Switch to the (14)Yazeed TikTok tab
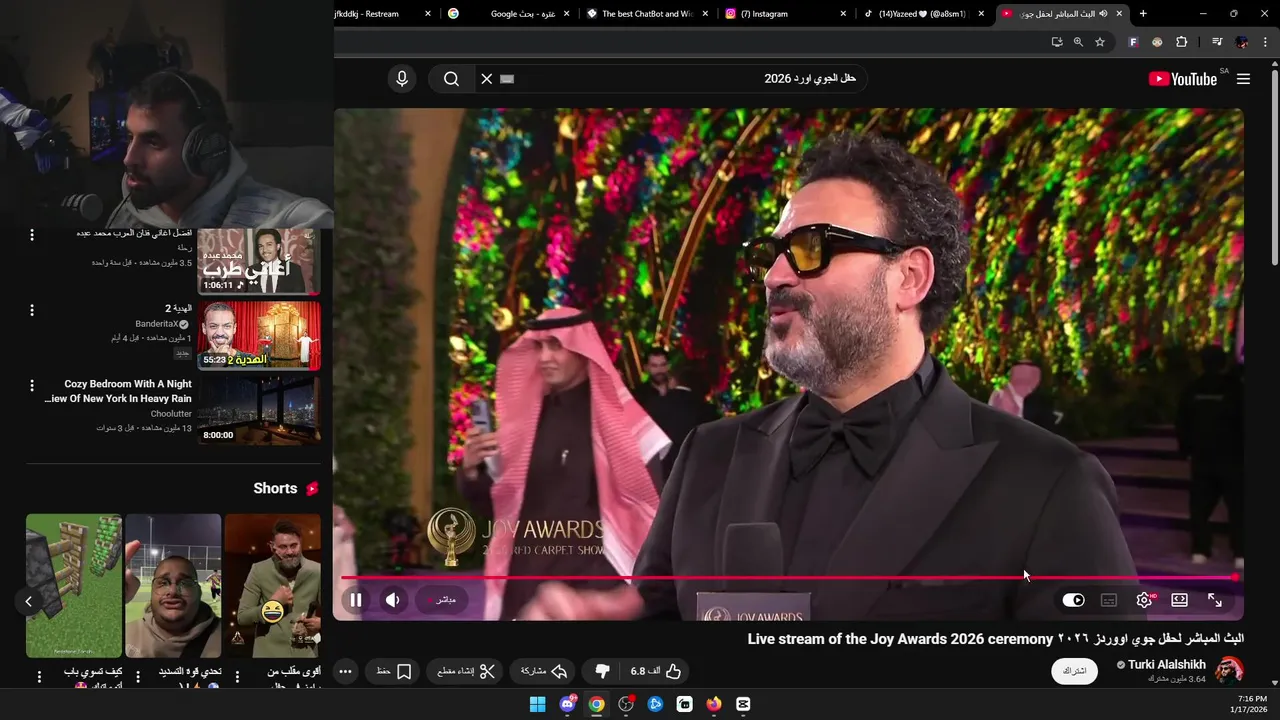Image resolution: width=1280 pixels, height=720 pixels. tap(922, 14)
